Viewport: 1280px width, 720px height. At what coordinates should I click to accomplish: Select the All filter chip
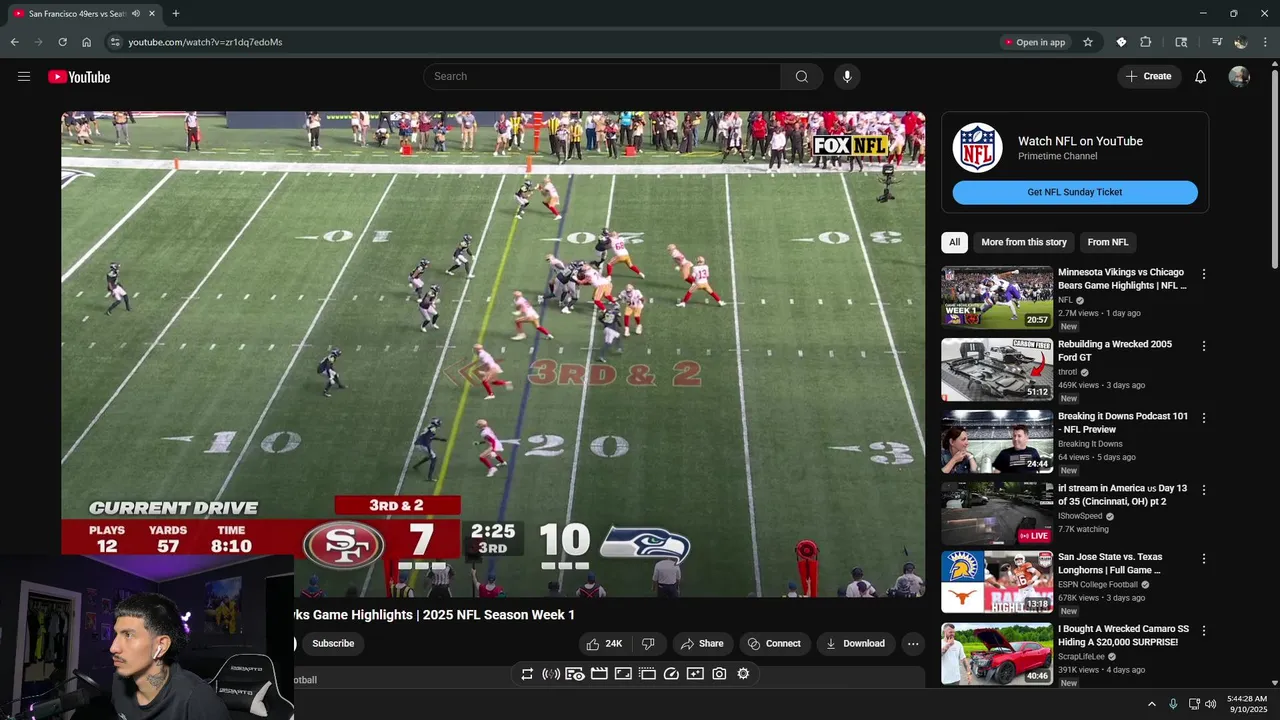(x=955, y=242)
